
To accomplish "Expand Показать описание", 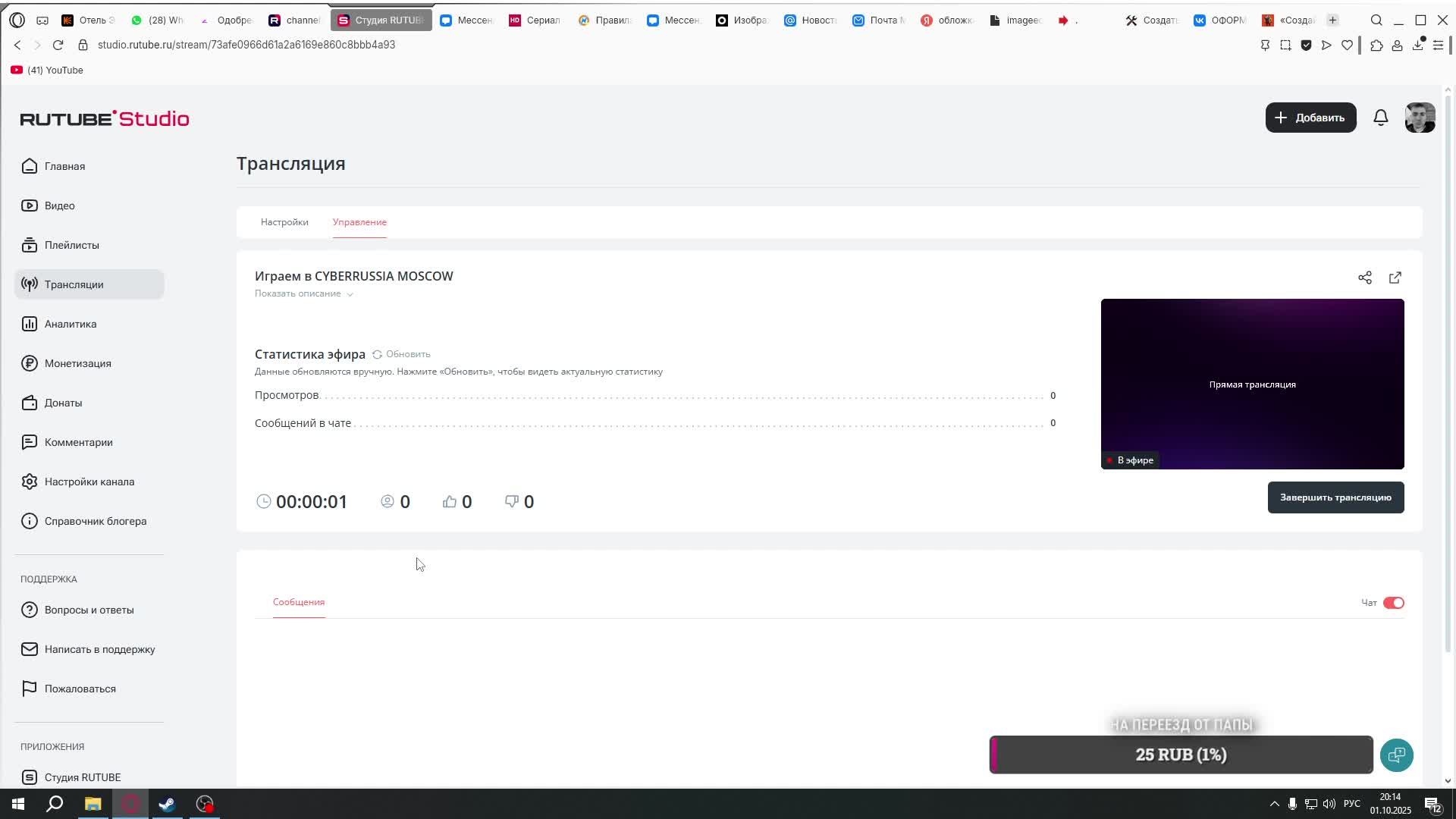I will (303, 293).
